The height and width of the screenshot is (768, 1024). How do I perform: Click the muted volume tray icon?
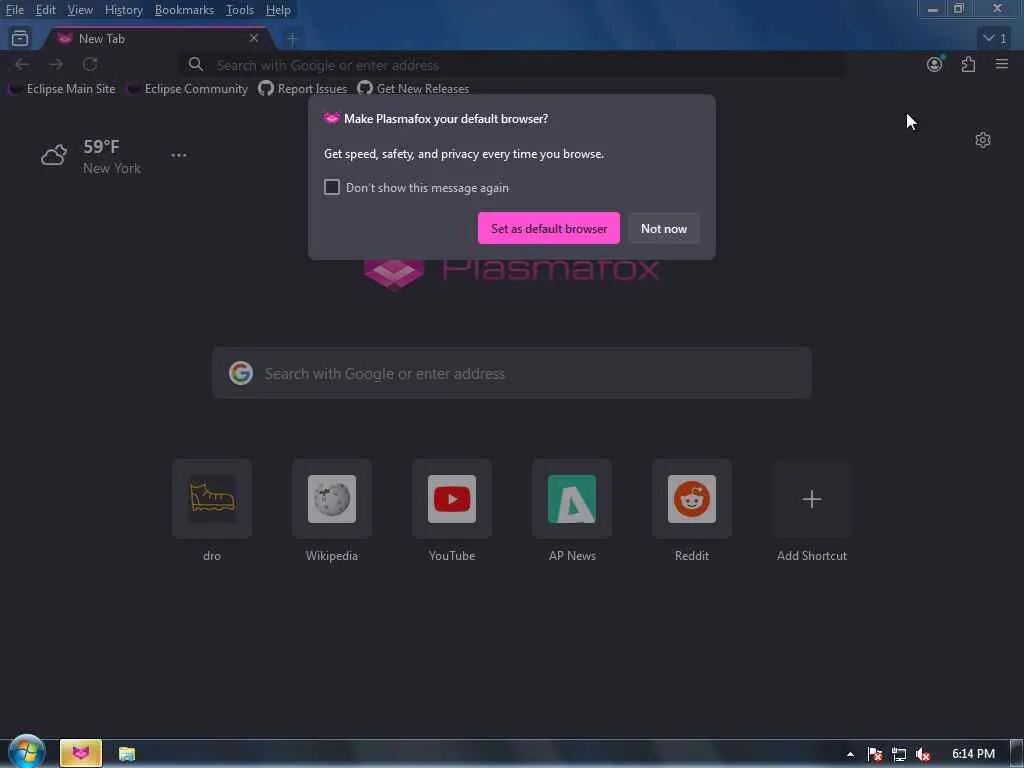click(922, 754)
